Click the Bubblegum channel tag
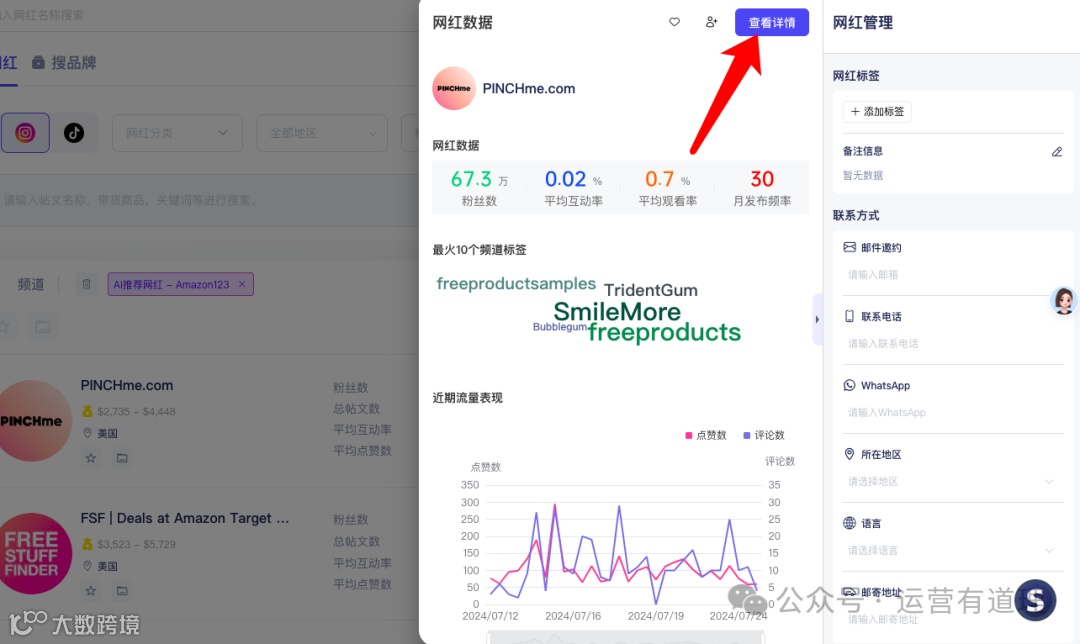Viewport: 1080px width, 644px height. [560, 327]
